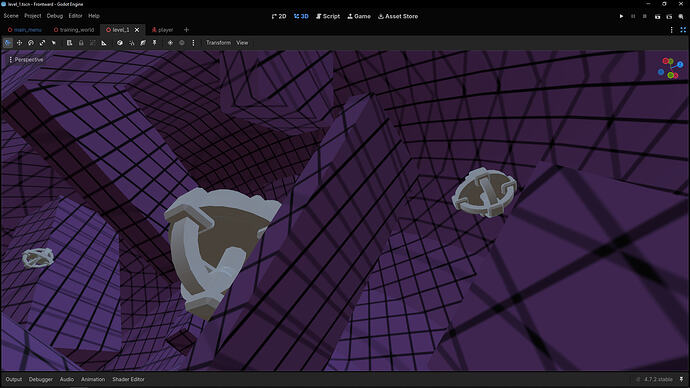Stop the running project
Screen dimensions: 690x388
[645, 16]
